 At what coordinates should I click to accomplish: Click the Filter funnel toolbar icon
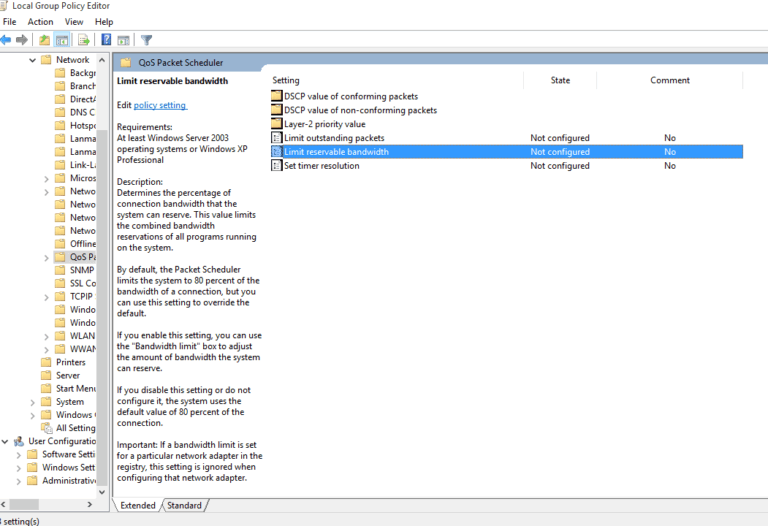[146, 40]
